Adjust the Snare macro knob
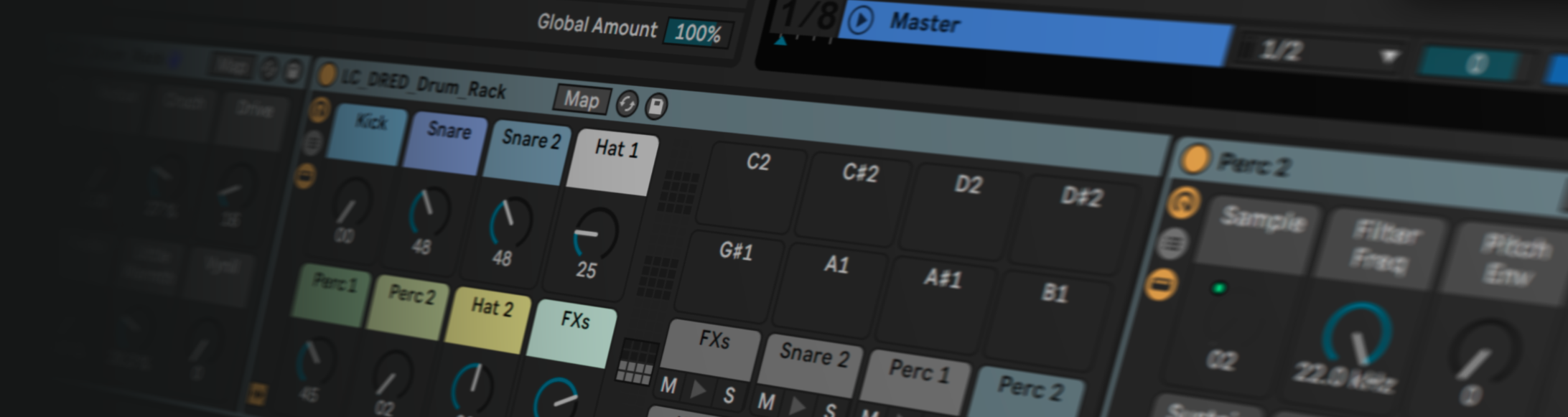 coord(429,211)
